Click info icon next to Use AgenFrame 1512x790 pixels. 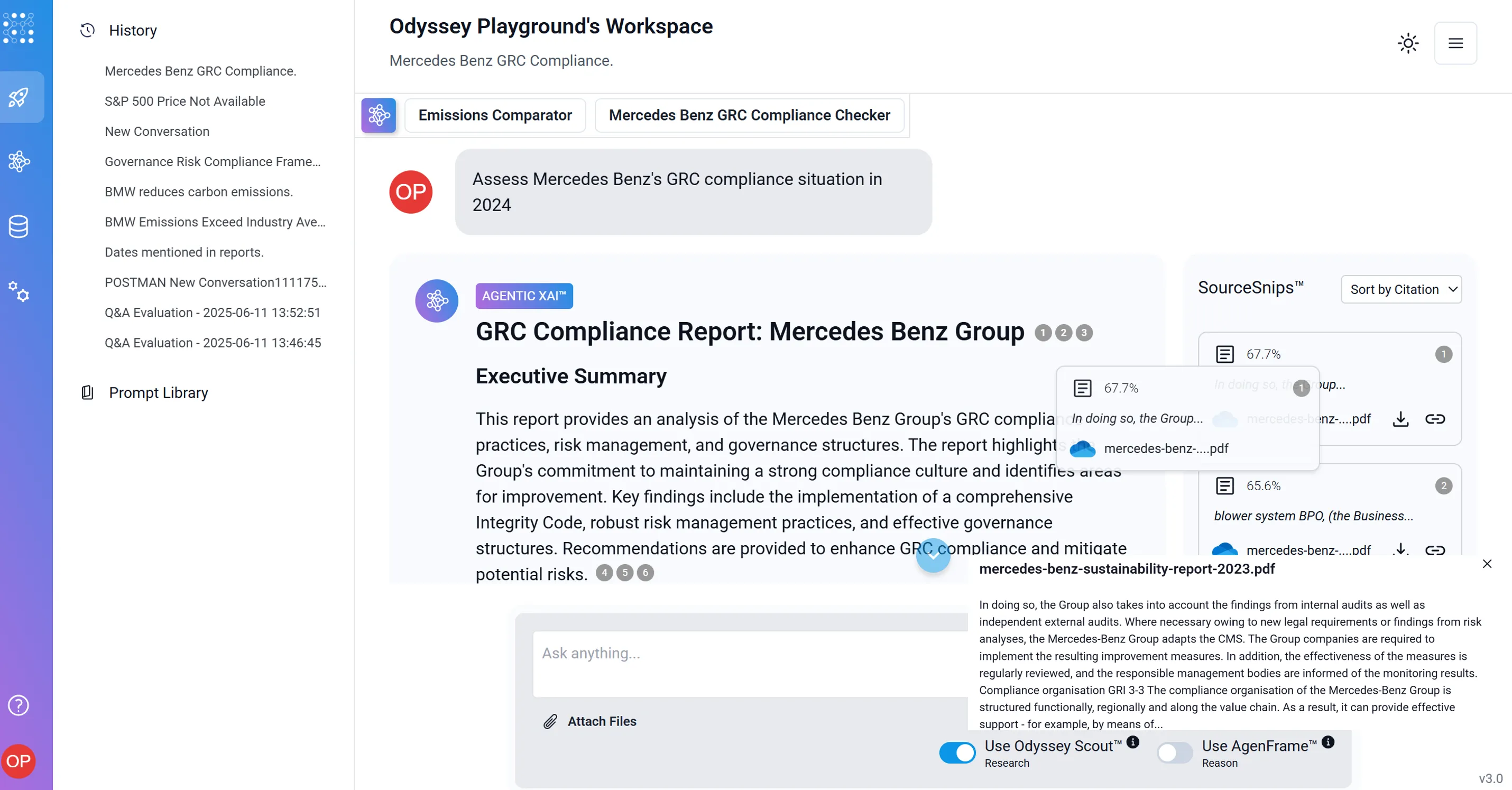click(x=1328, y=742)
